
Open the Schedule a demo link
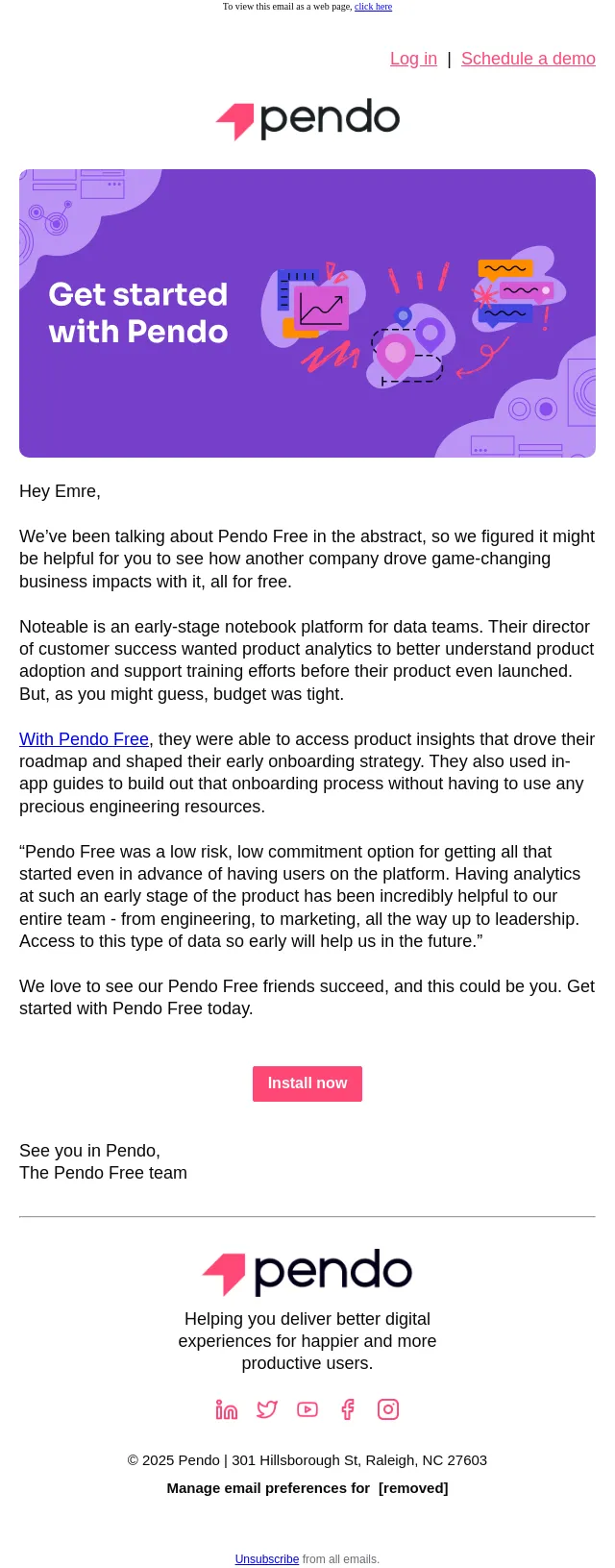[529, 59]
